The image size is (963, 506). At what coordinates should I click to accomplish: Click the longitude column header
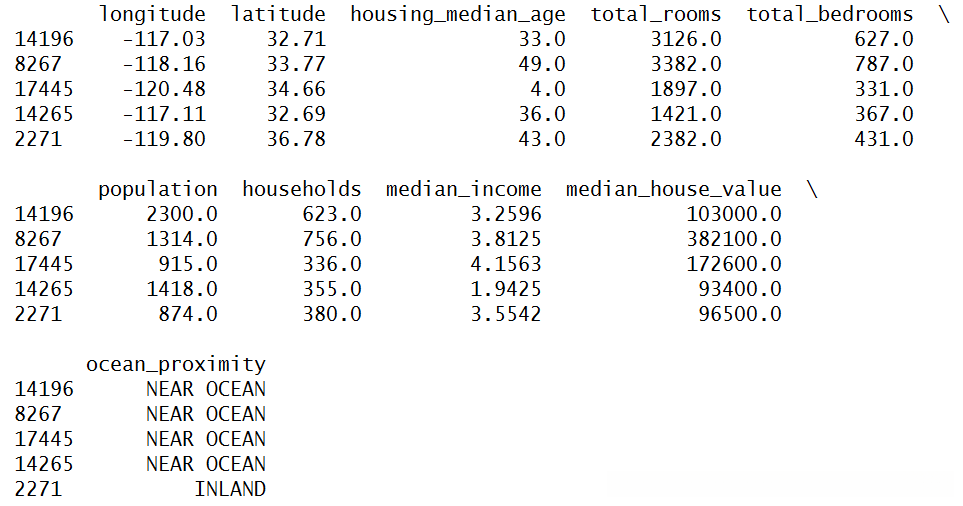tap(152, 14)
